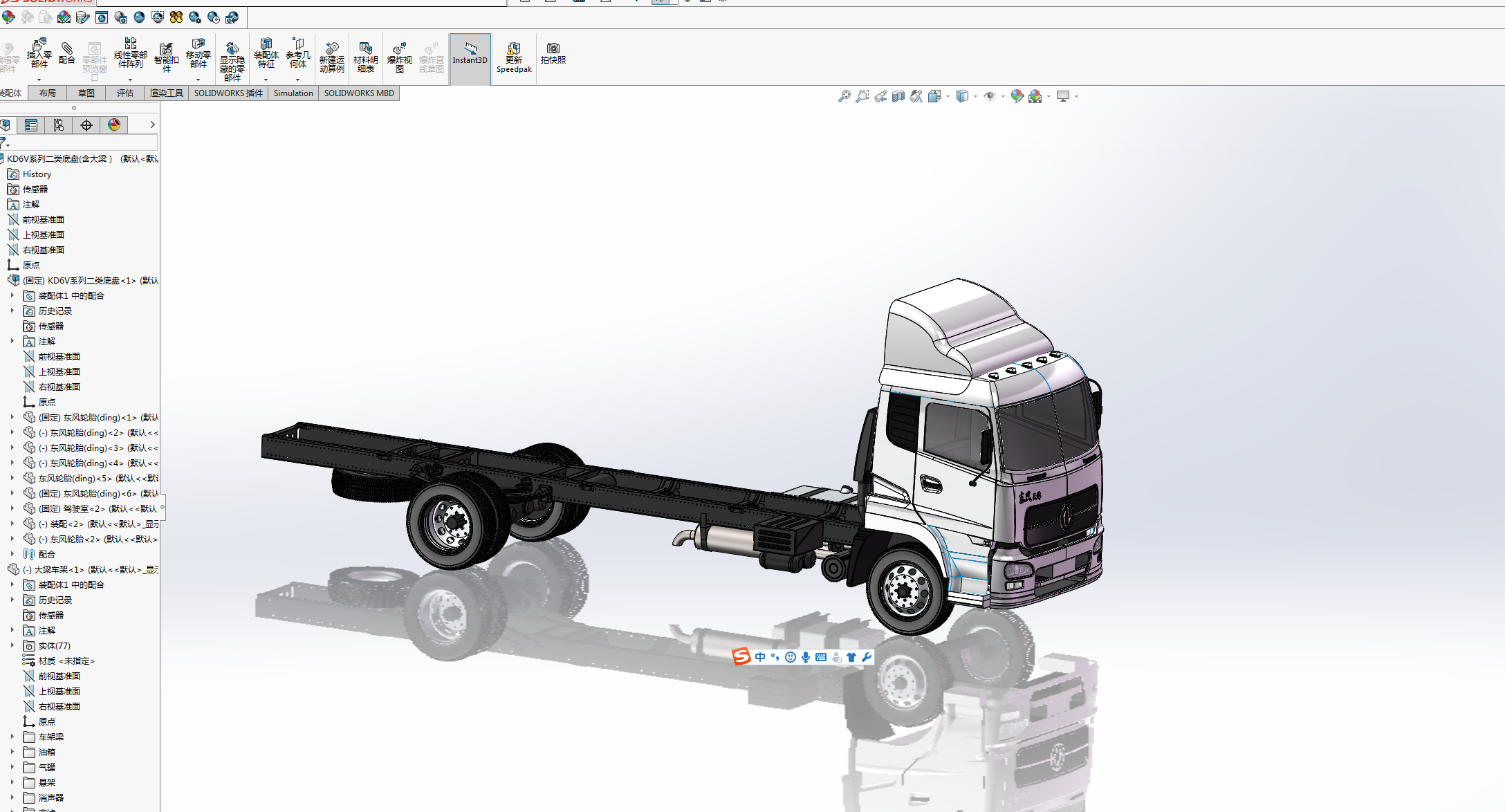The width and height of the screenshot is (1505, 812).
Task: Toggle Section View in view toolbar
Action: (898, 97)
